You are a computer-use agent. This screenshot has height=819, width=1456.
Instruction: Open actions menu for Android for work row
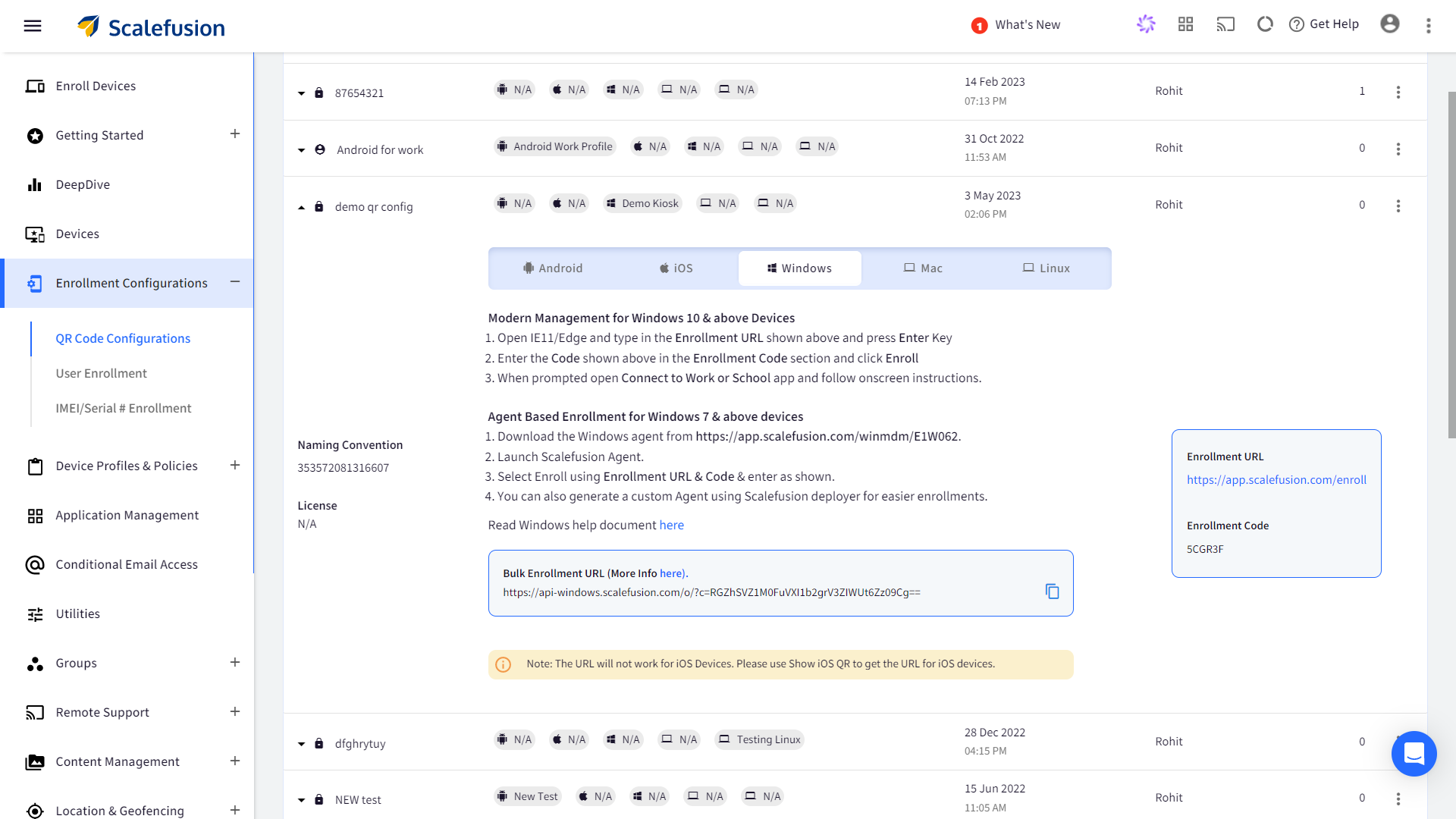pos(1398,149)
